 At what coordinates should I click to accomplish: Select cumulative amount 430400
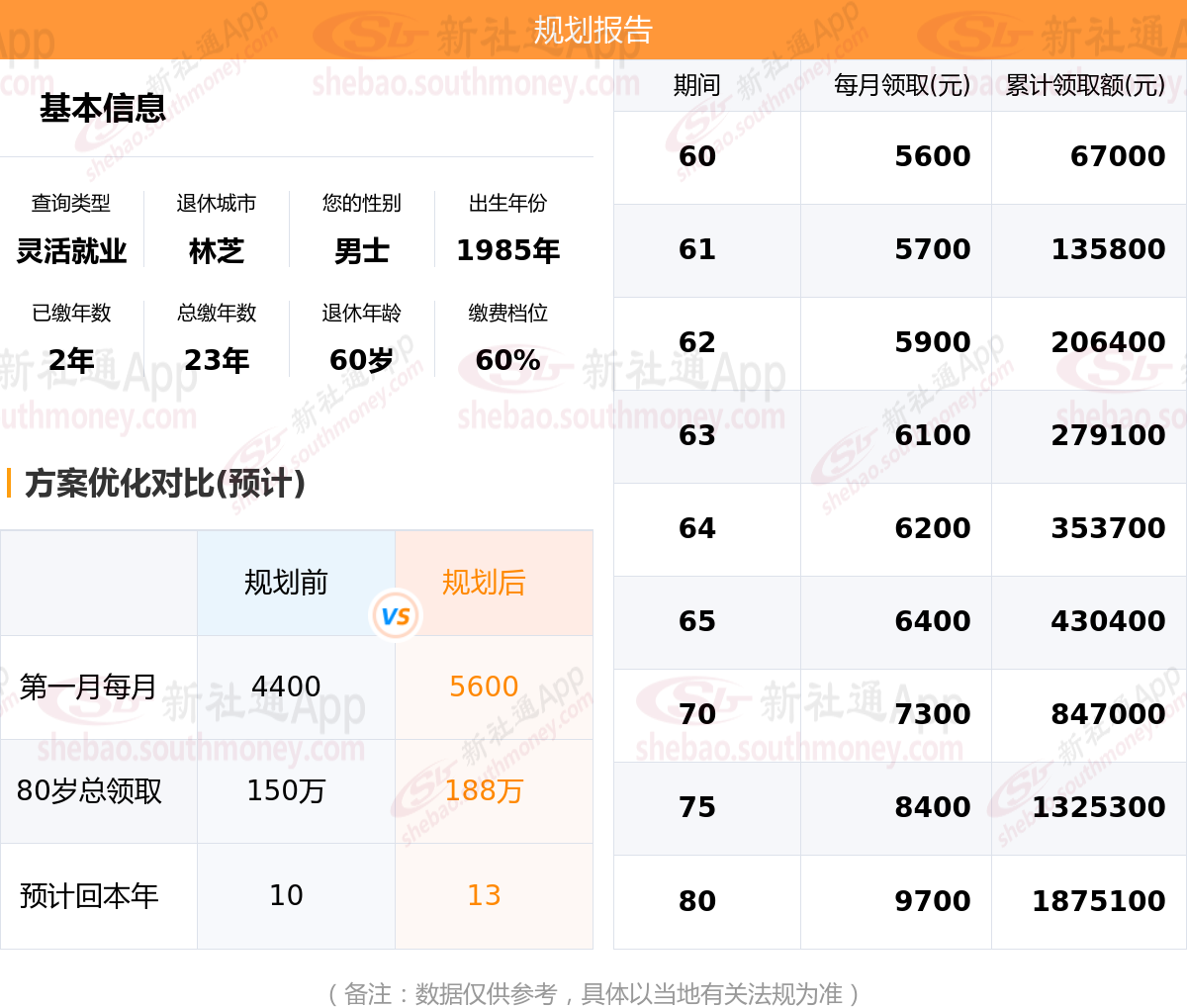point(1108,621)
